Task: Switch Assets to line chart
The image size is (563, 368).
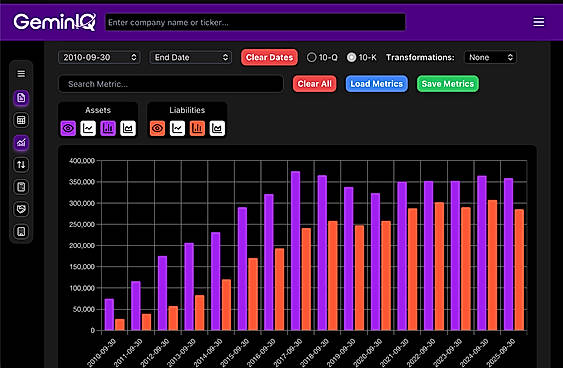Action: (x=88, y=128)
